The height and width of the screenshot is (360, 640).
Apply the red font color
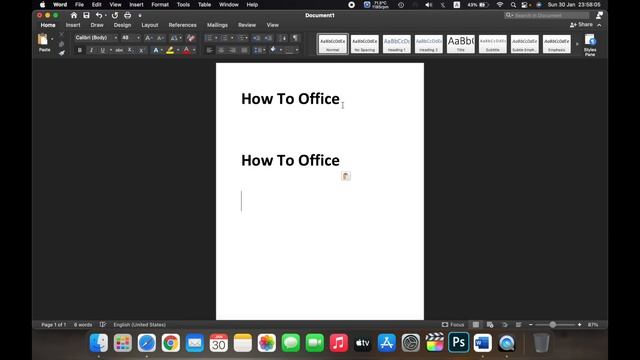[187, 50]
